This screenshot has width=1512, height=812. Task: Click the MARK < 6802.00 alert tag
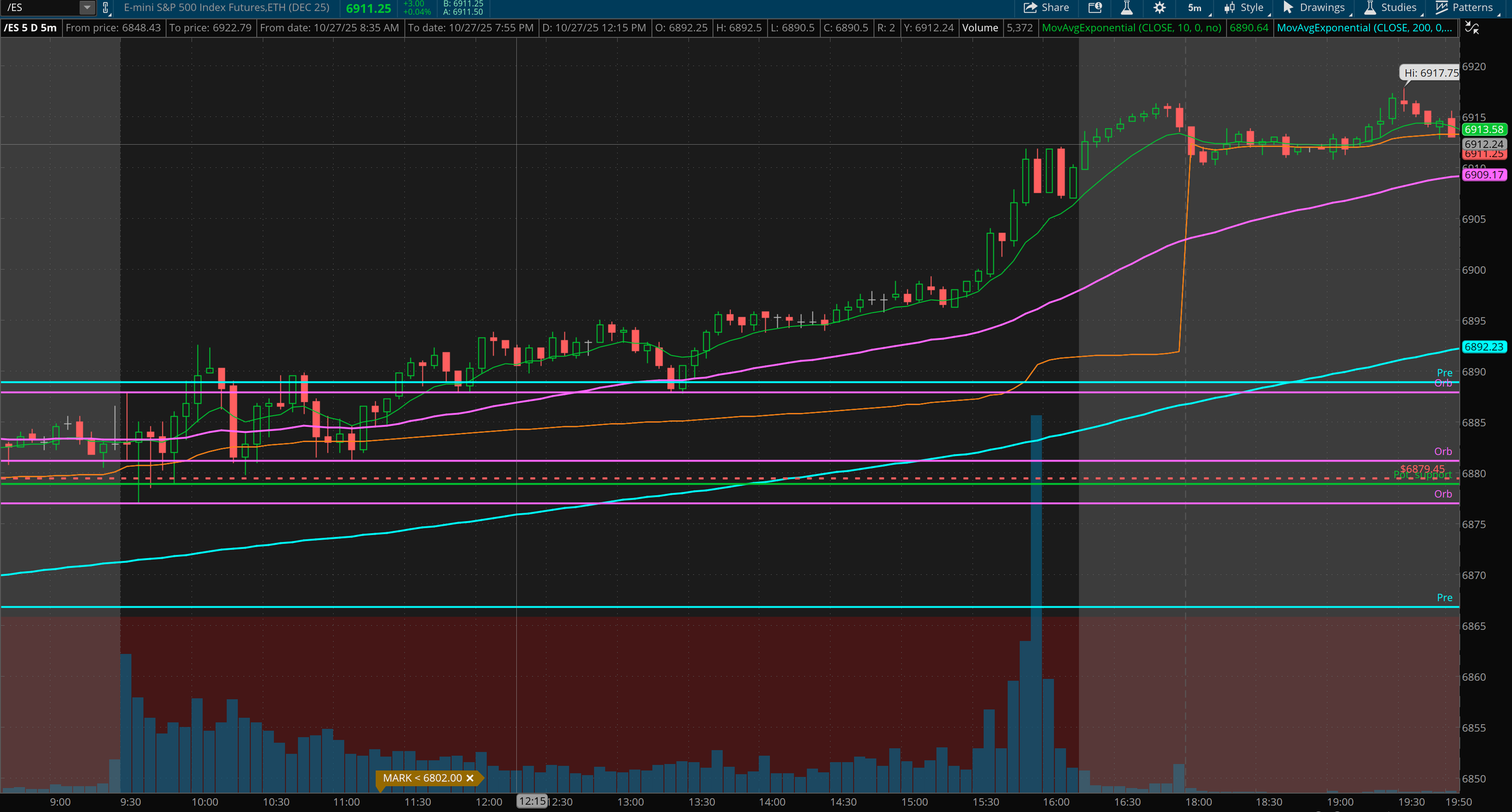tap(422, 778)
